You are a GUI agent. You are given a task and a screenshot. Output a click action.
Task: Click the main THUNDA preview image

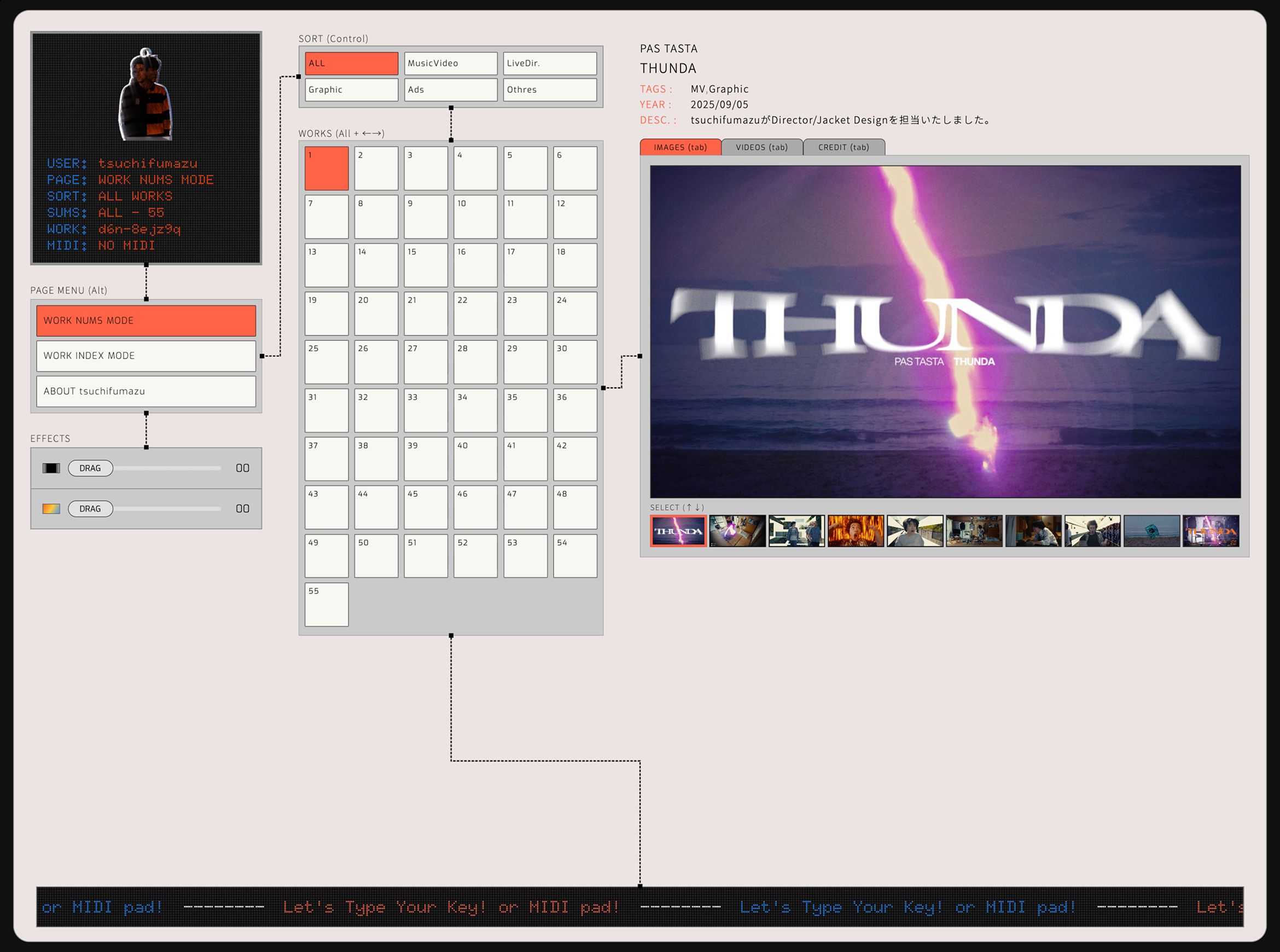pos(945,332)
